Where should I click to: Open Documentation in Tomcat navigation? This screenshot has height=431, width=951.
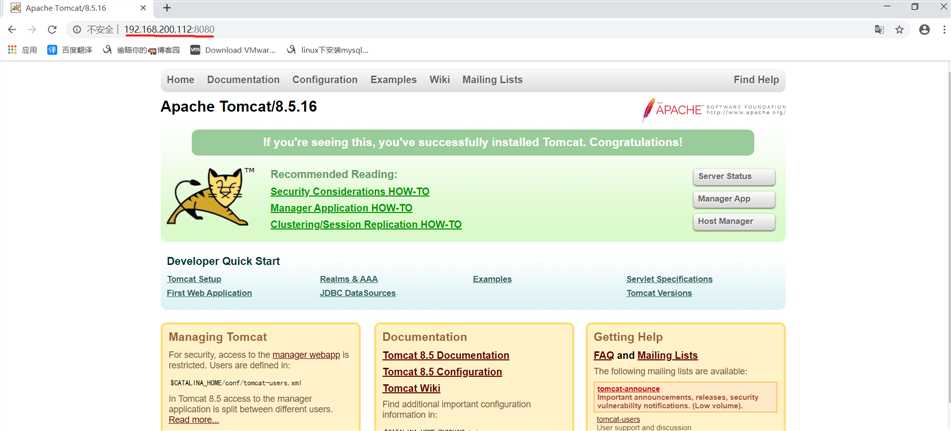point(243,80)
